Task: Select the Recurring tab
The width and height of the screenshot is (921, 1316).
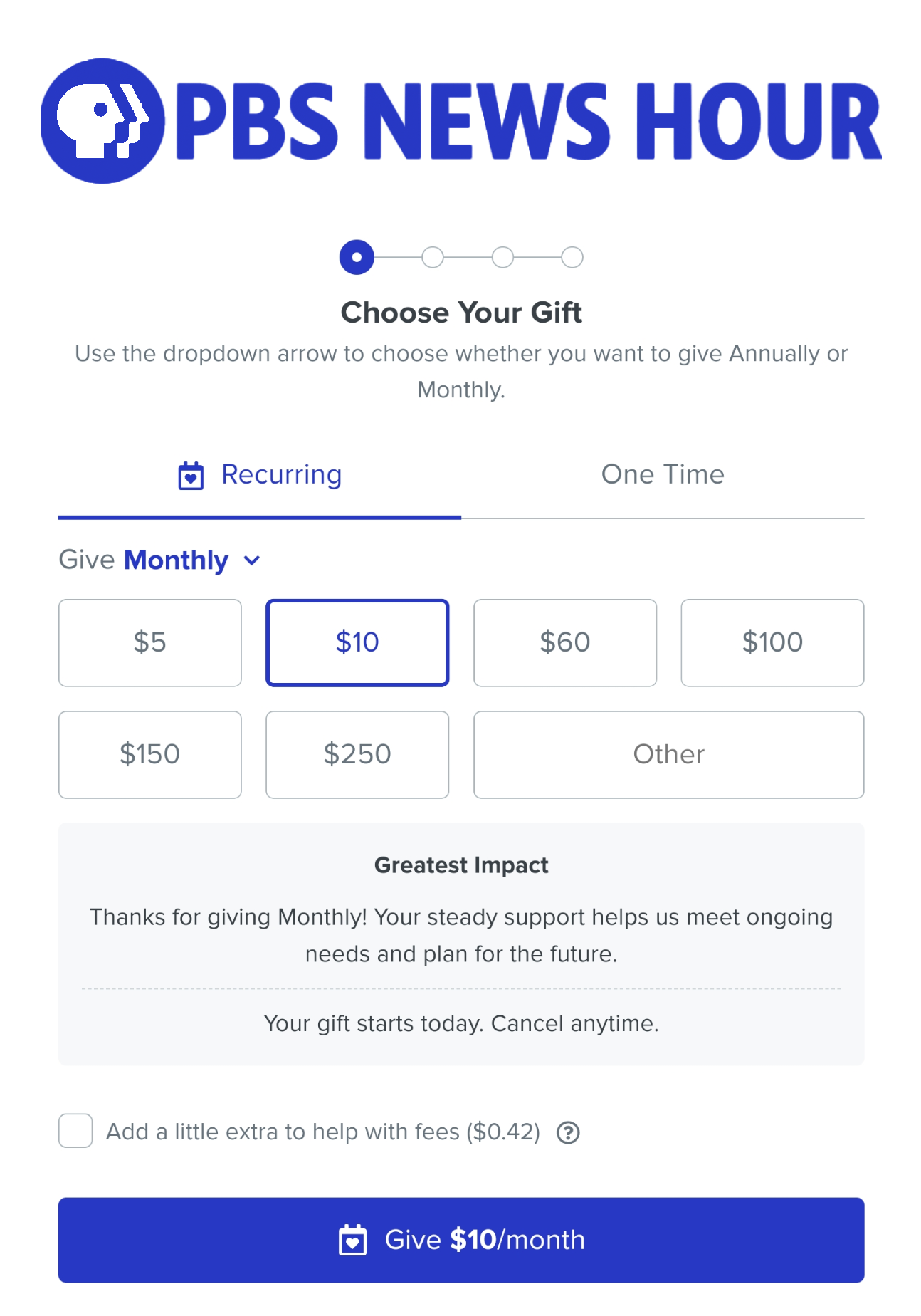Action: coord(260,476)
